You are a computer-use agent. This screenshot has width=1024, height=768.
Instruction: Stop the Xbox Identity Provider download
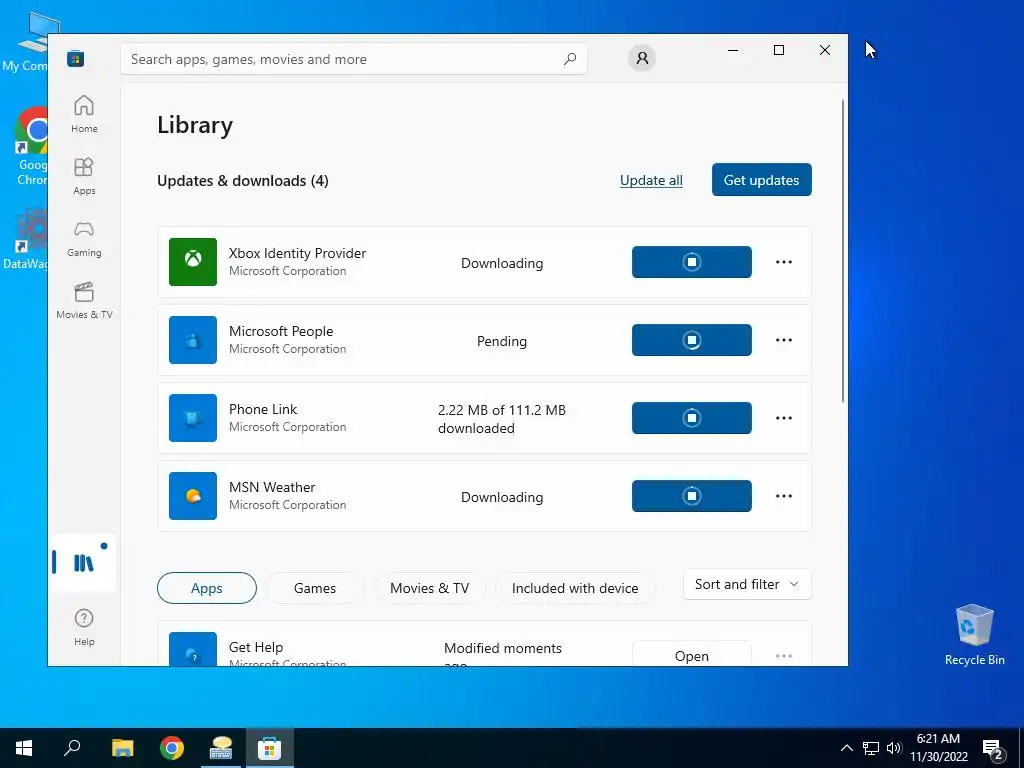pos(692,262)
